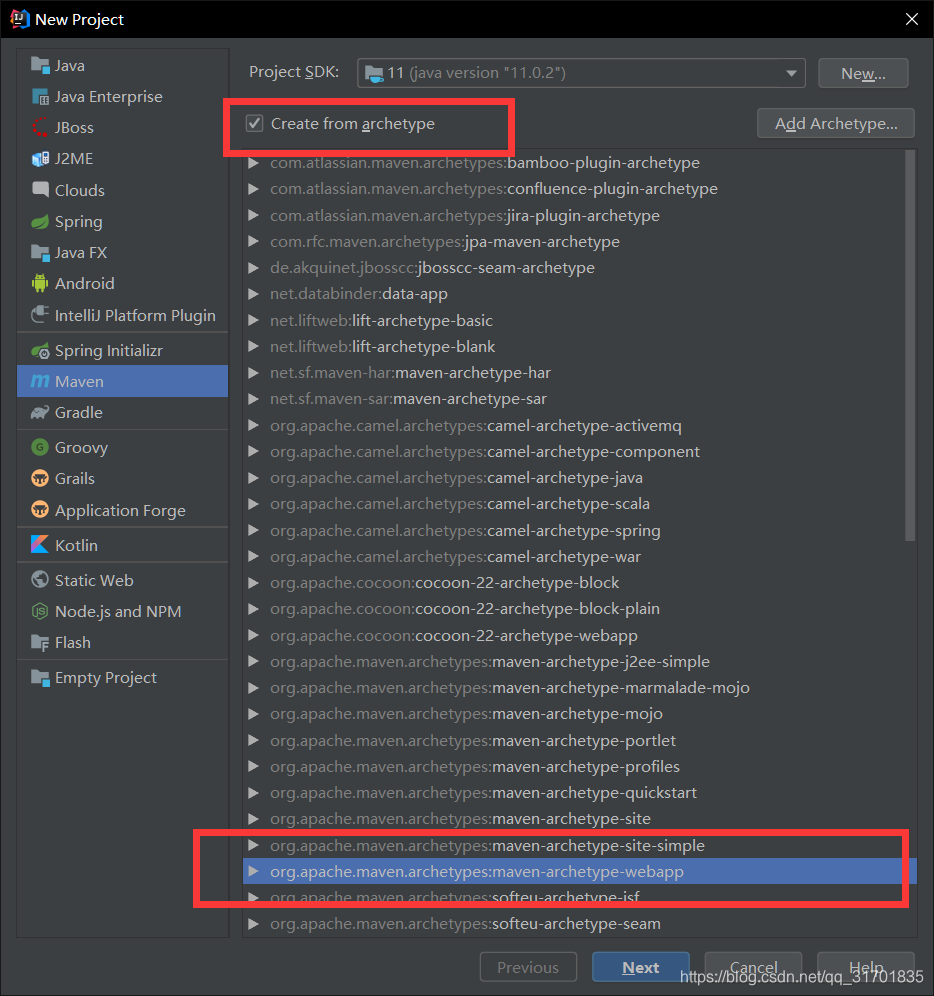Click the Static Web globe icon

40,579
